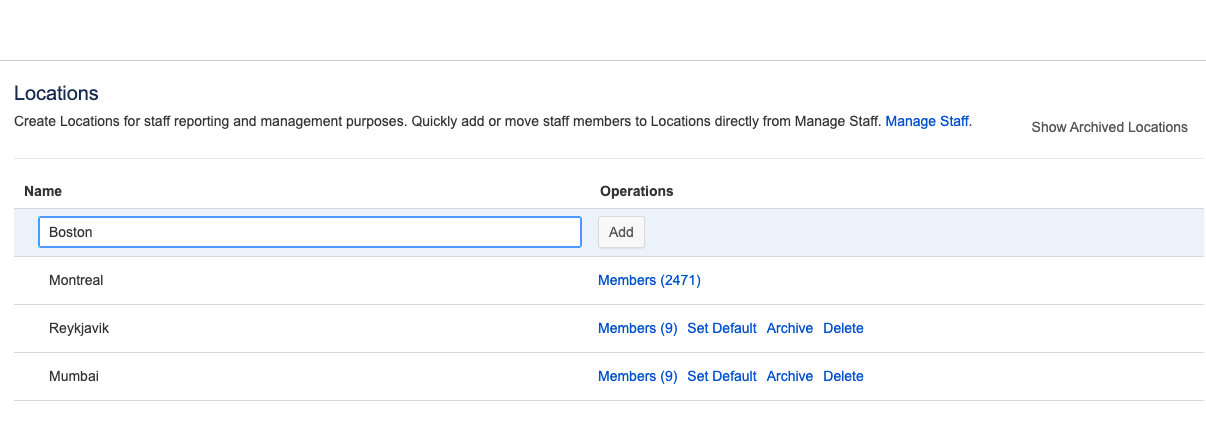The height and width of the screenshot is (440, 1206).
Task: Select the Mumbai location name
Action: (x=74, y=376)
